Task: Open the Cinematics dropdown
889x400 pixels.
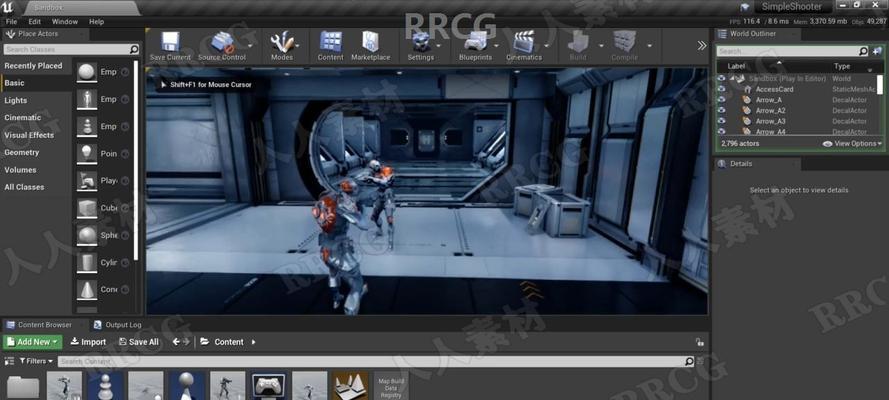Action: (x=547, y=45)
